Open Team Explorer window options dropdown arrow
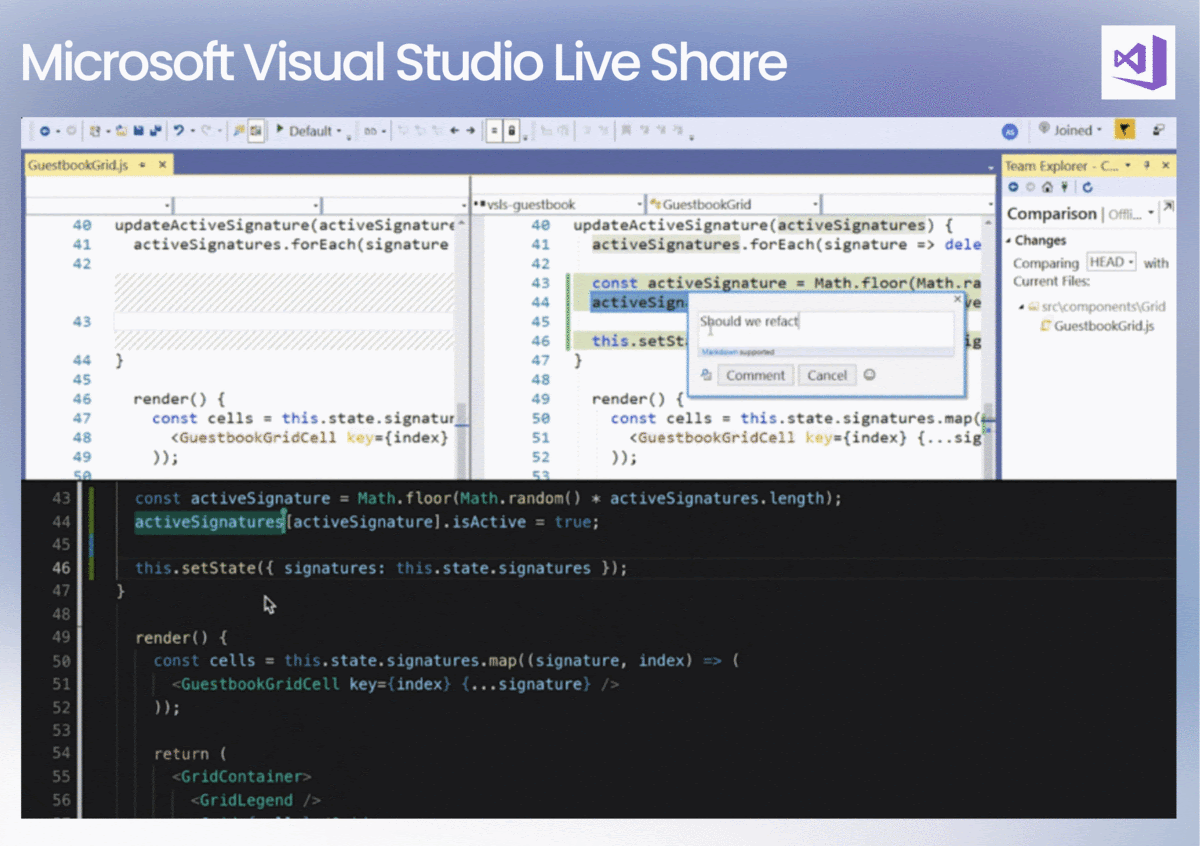Screen dimensions: 1200x846 click(x=1128, y=165)
